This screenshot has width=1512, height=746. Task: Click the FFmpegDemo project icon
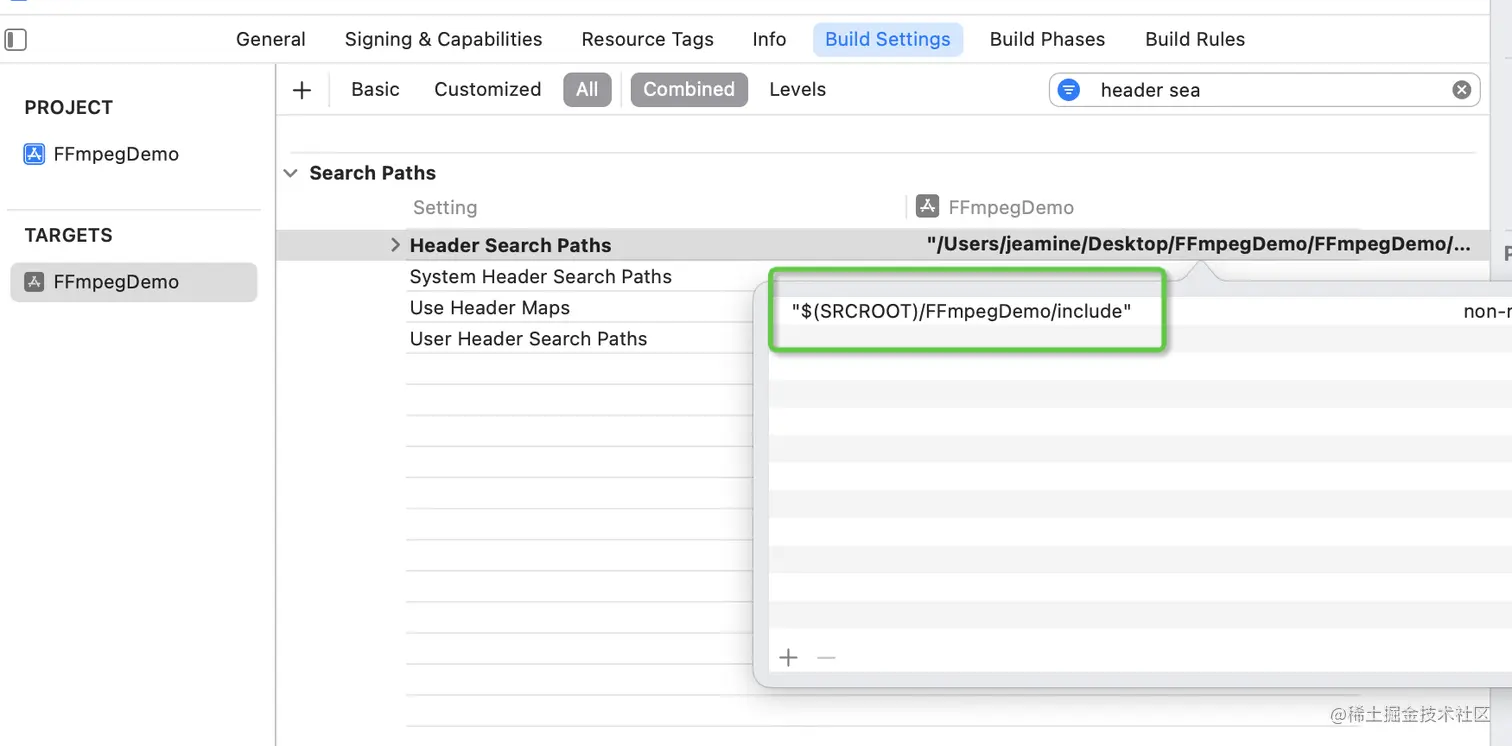coord(35,154)
